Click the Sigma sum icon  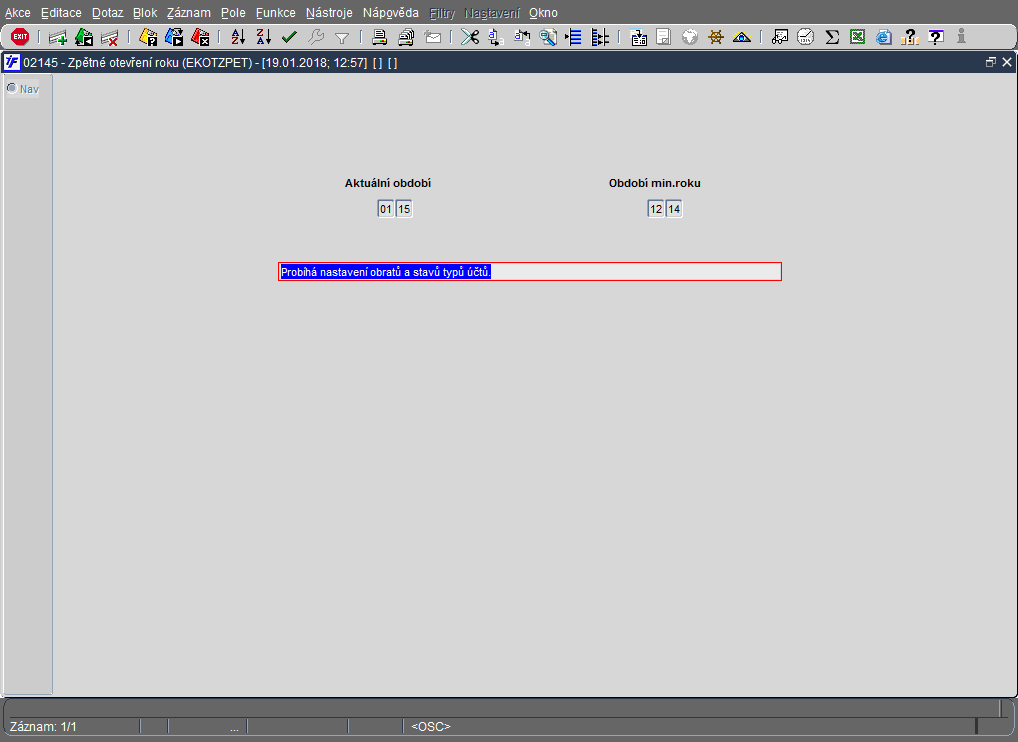click(832, 37)
